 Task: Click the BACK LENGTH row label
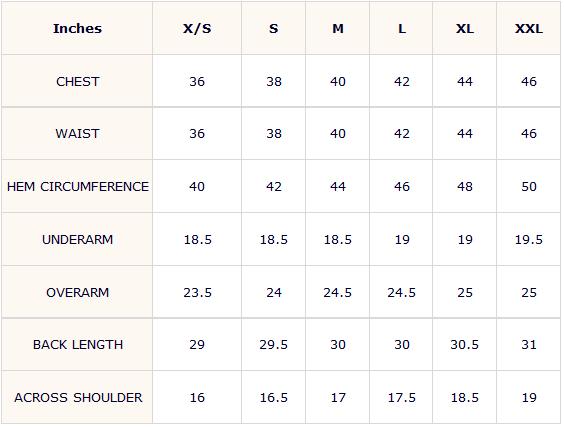(77, 345)
